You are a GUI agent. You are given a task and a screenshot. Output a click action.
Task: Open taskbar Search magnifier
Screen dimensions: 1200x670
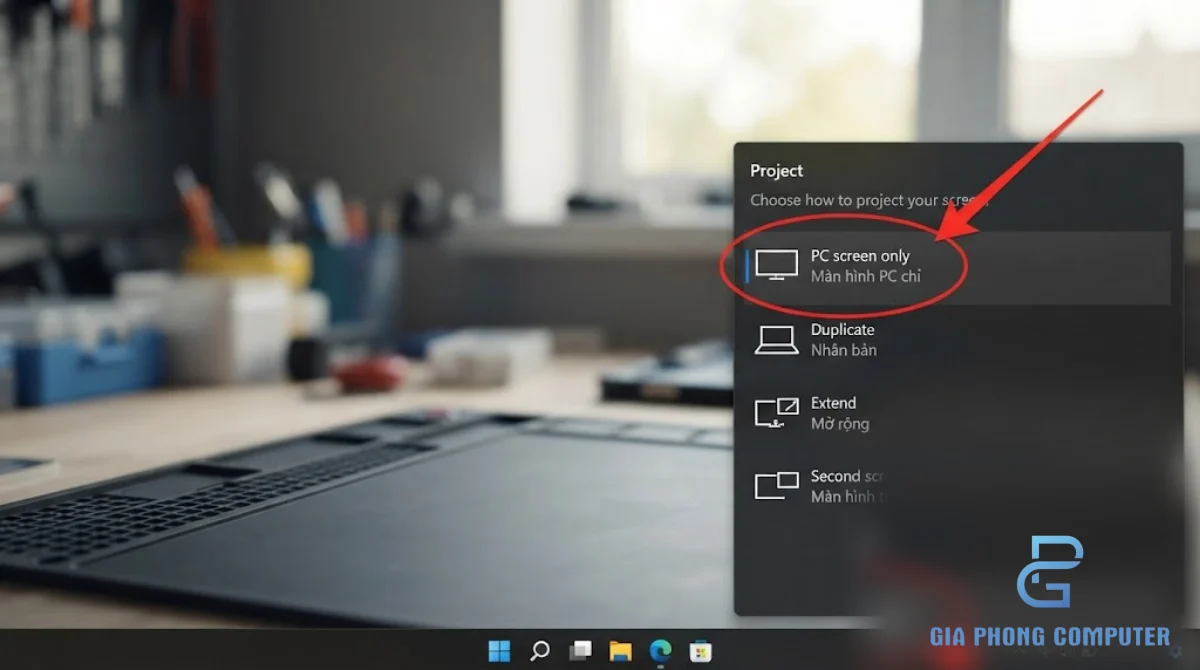[x=540, y=651]
